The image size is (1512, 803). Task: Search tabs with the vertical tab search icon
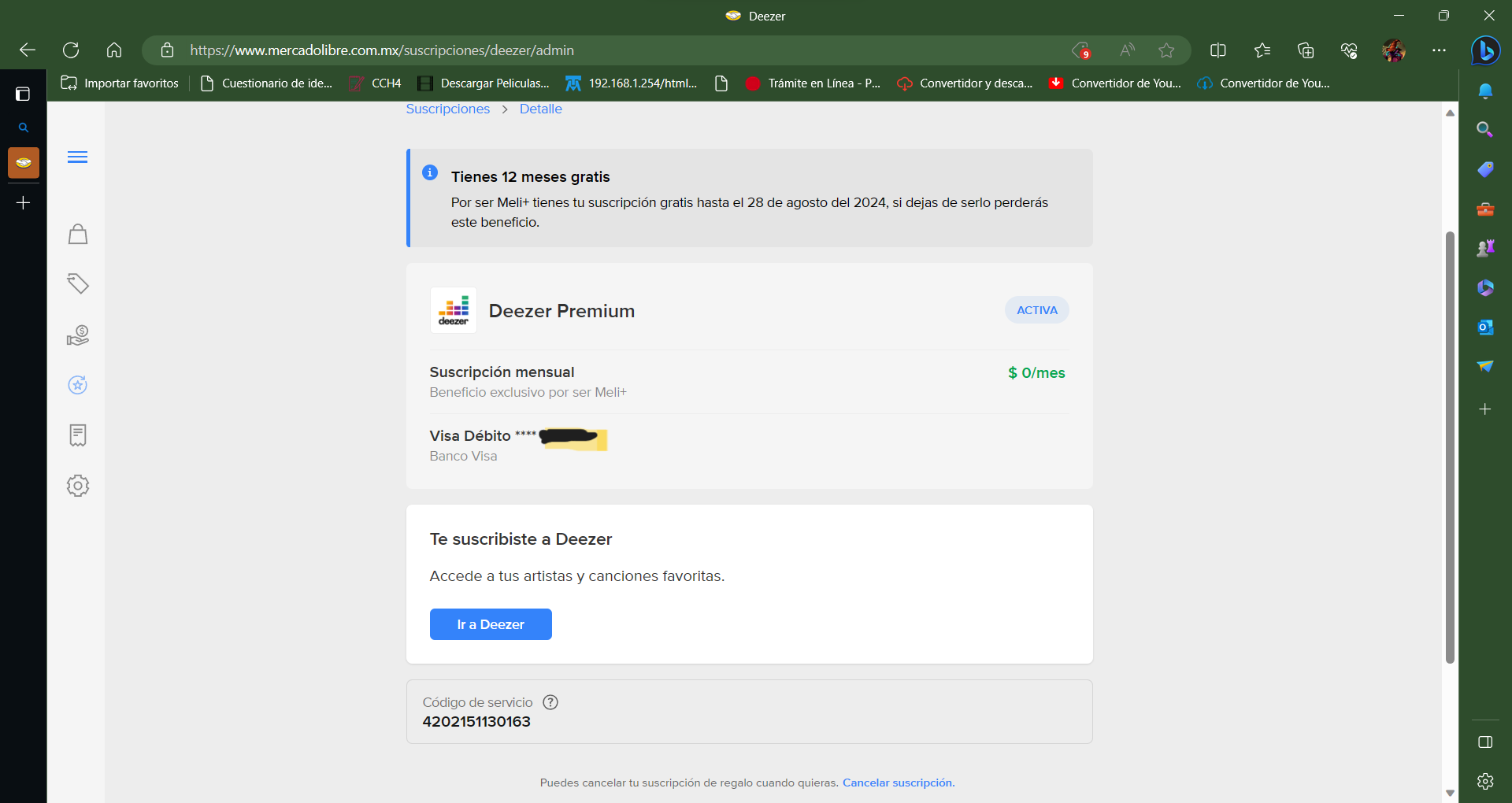tap(24, 128)
